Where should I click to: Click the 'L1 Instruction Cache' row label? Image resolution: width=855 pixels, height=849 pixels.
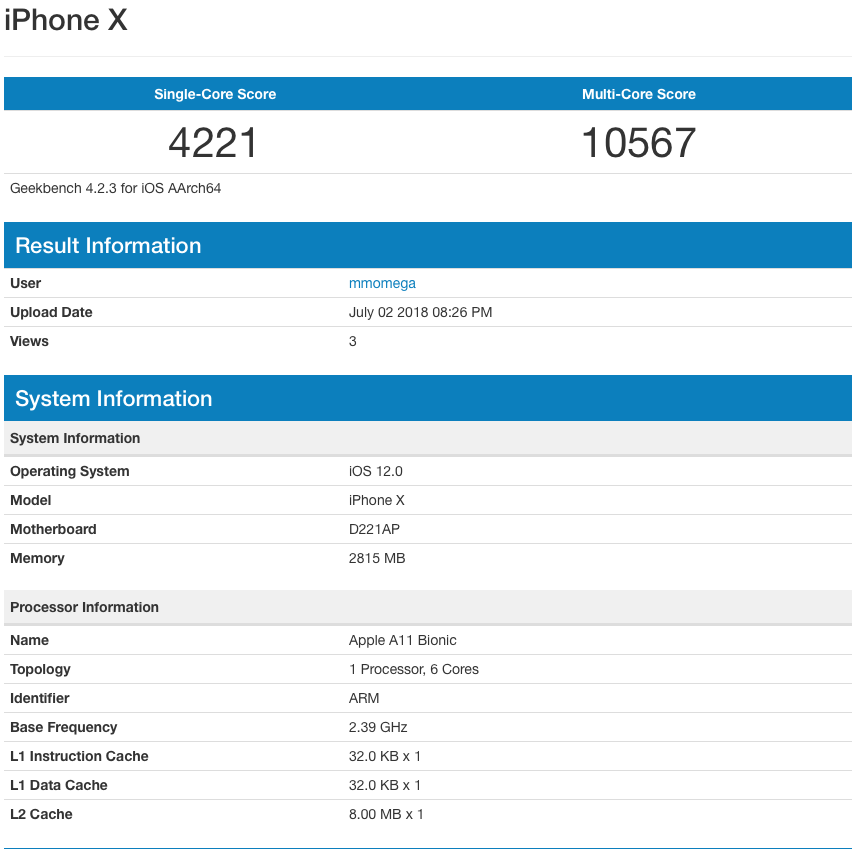79,756
